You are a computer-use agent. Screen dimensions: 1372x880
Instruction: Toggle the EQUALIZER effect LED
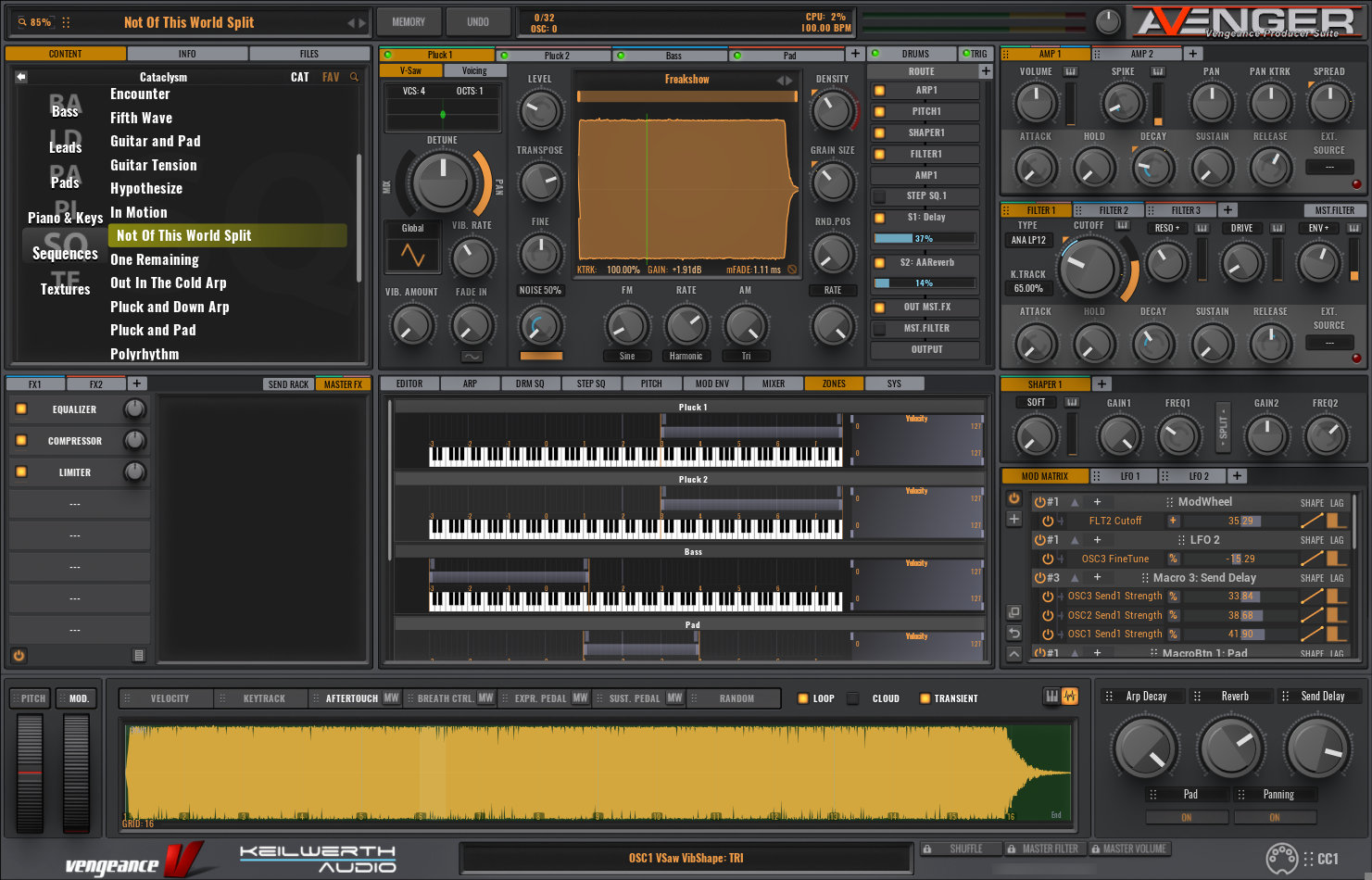(21, 409)
